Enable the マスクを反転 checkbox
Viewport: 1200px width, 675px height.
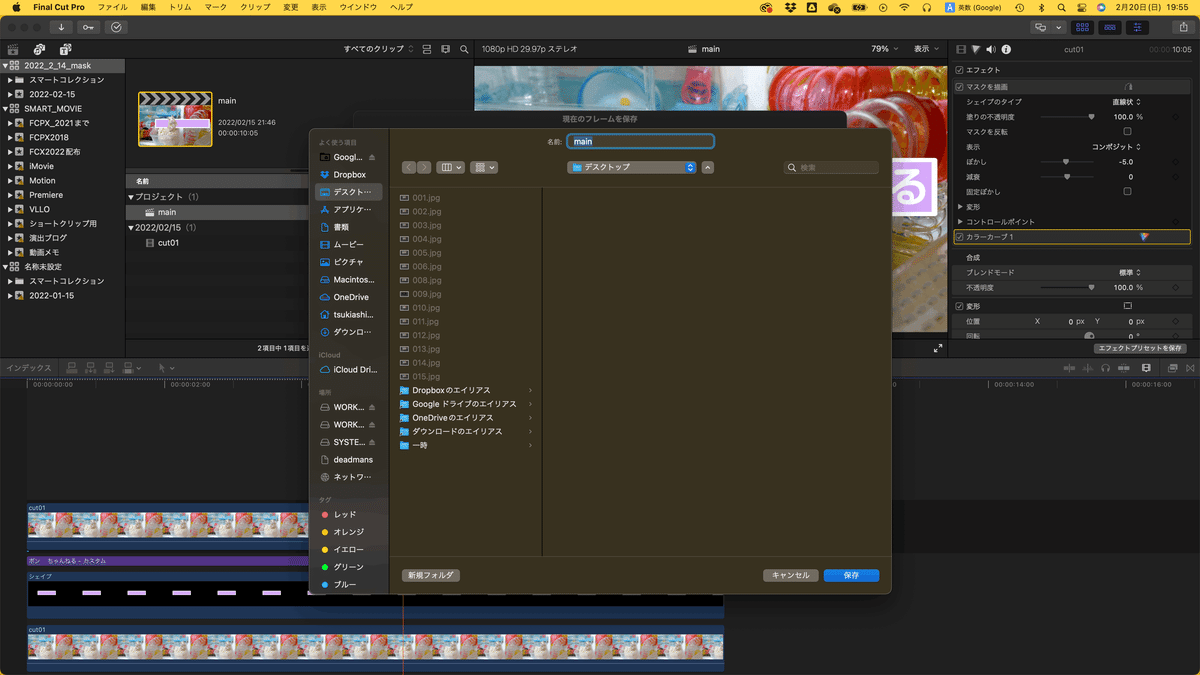(1128, 132)
